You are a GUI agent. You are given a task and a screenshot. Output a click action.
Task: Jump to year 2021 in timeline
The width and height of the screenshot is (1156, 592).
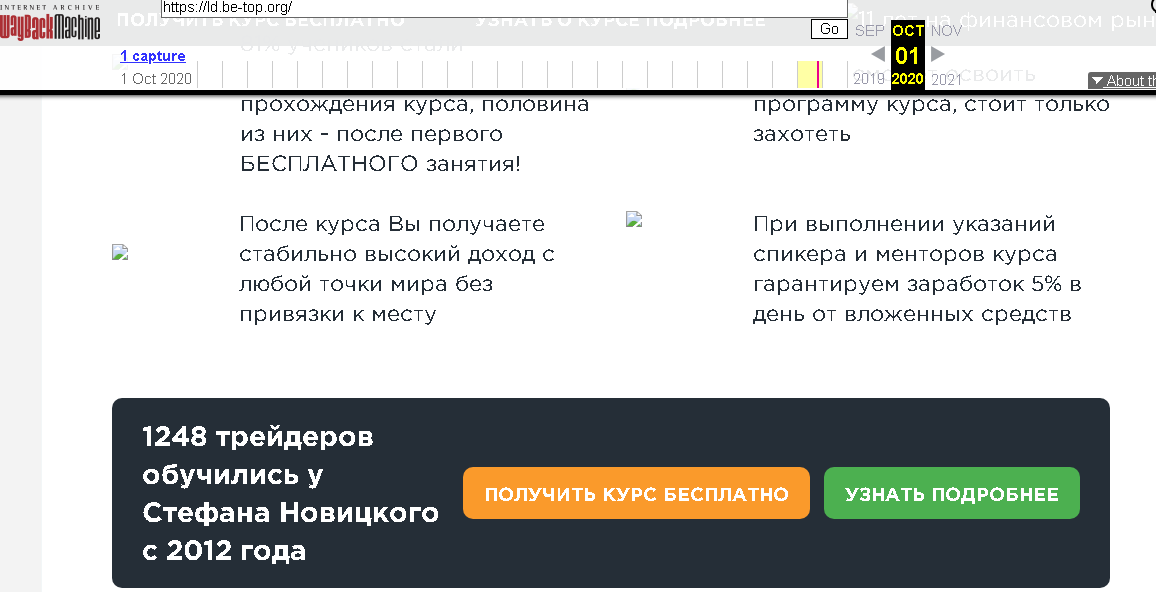click(x=946, y=79)
